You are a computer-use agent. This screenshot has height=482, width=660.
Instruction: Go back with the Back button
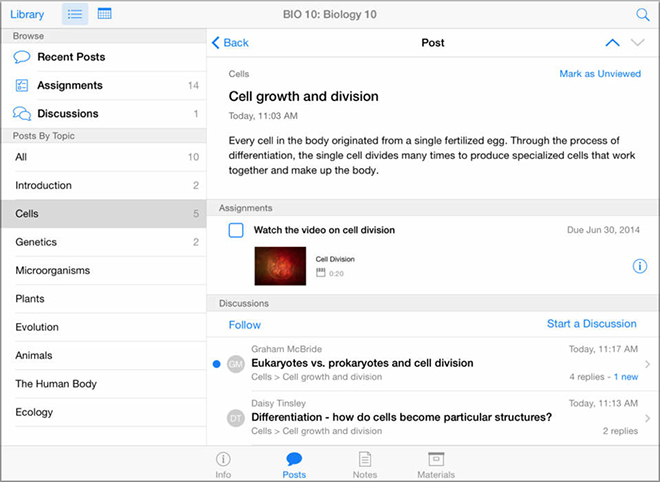(x=230, y=43)
